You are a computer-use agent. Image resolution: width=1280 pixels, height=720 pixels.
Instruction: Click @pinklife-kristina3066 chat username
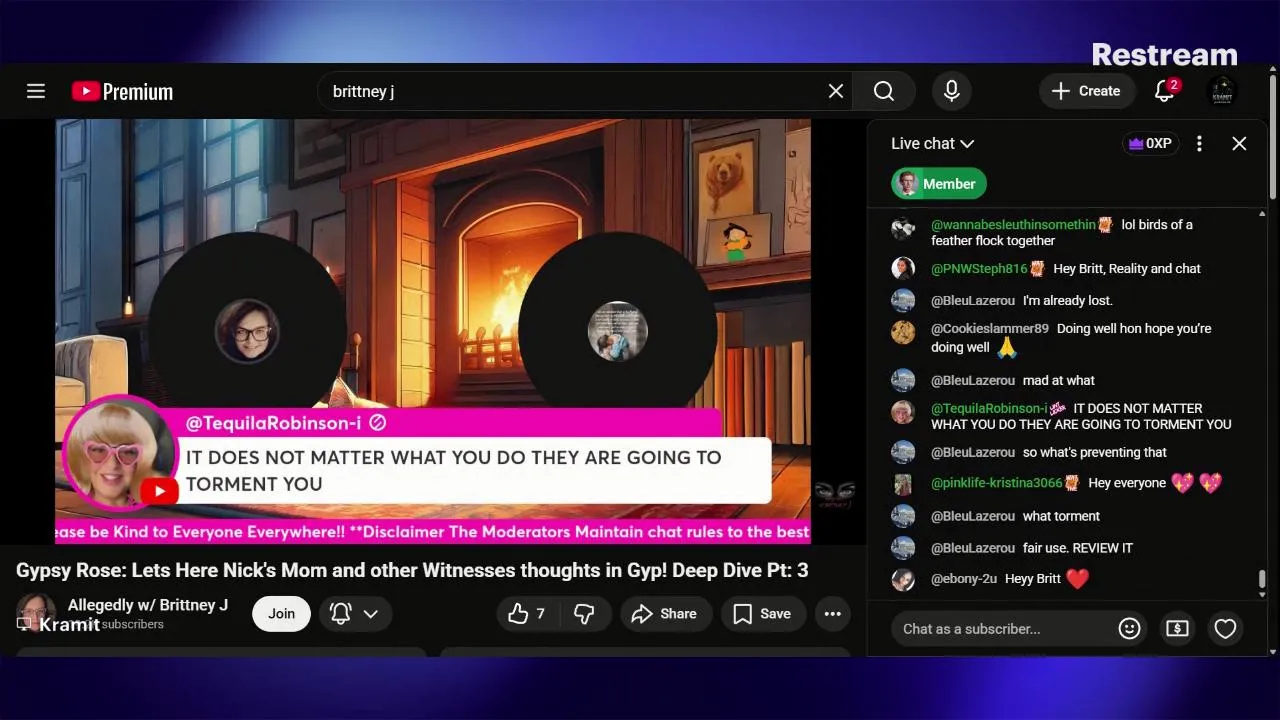tap(996, 483)
